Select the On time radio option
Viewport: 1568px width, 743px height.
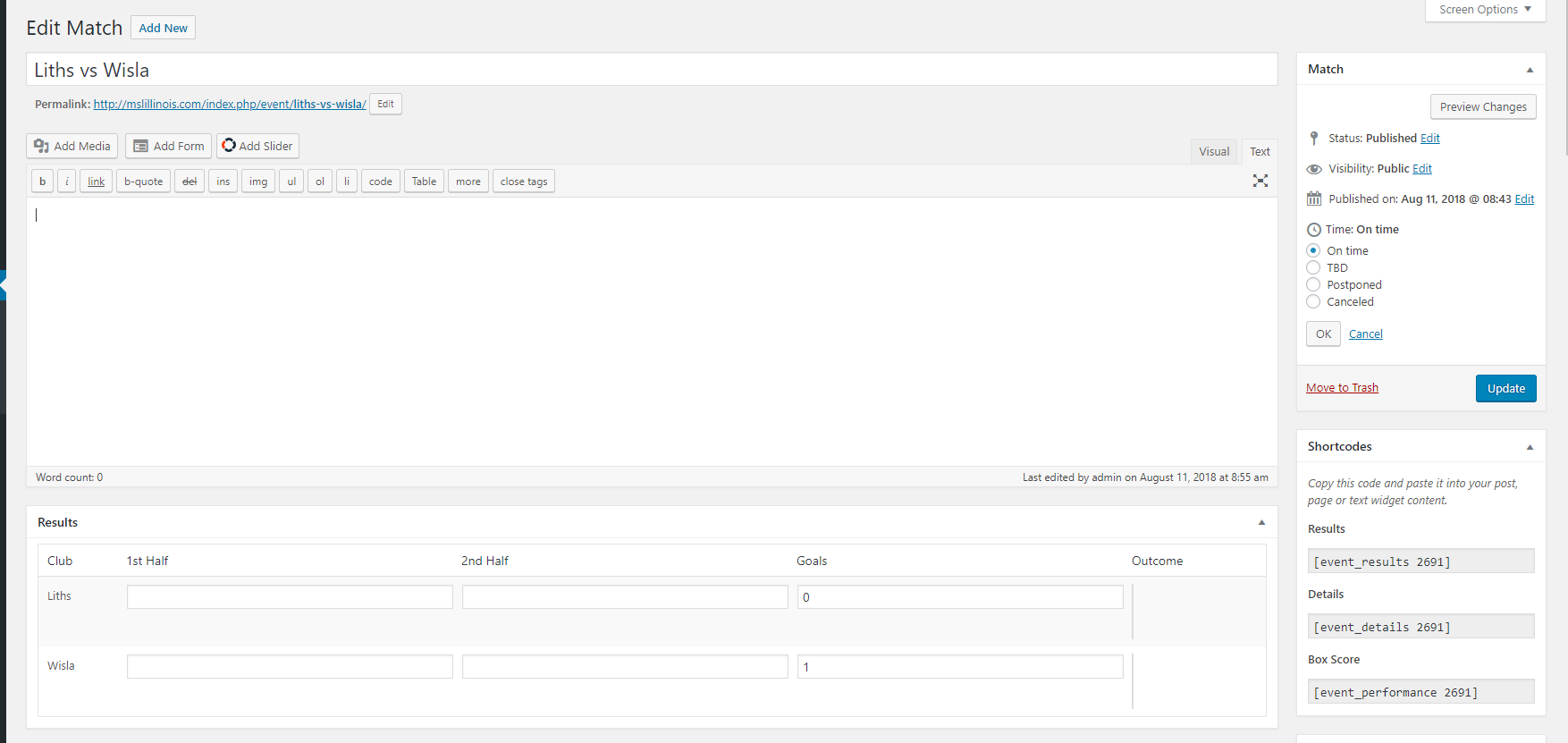click(x=1313, y=250)
